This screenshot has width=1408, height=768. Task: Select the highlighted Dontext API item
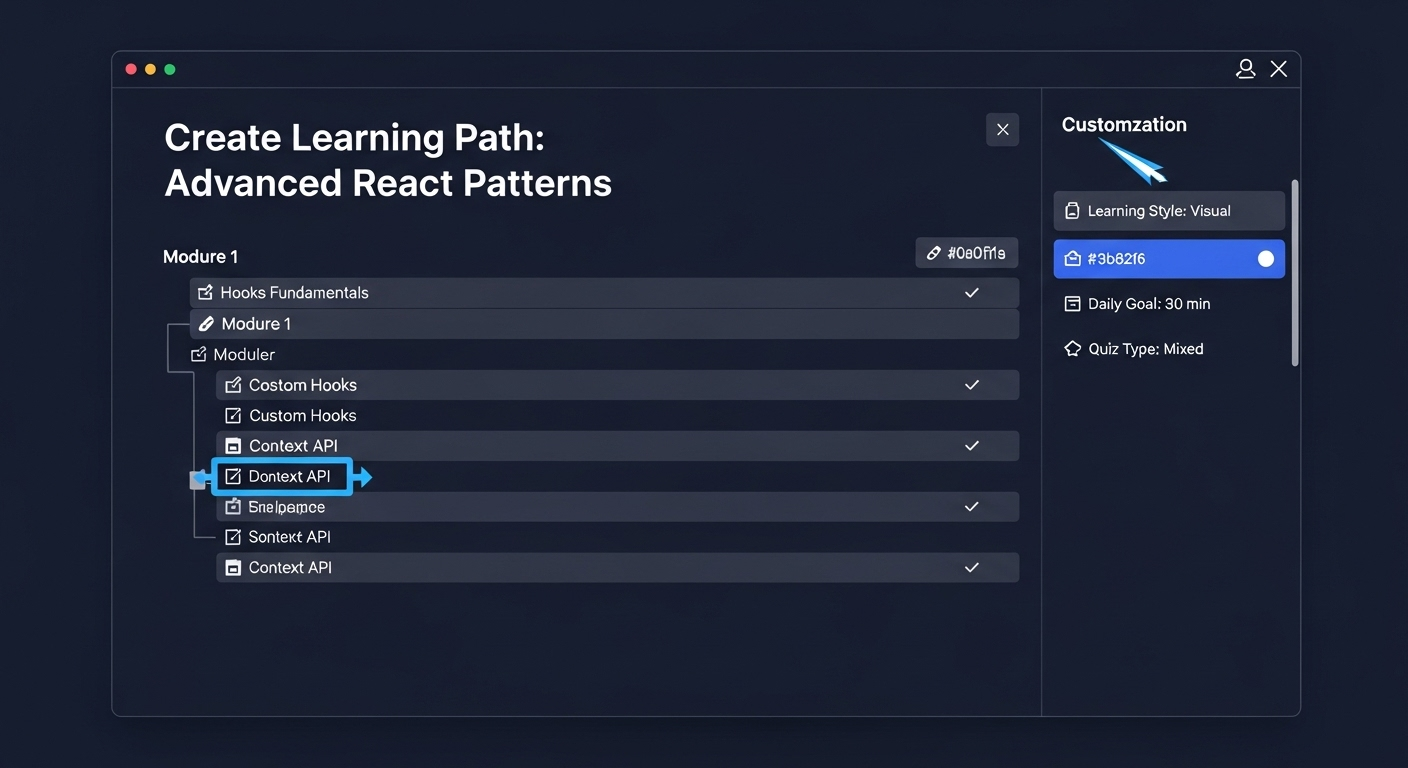click(289, 477)
